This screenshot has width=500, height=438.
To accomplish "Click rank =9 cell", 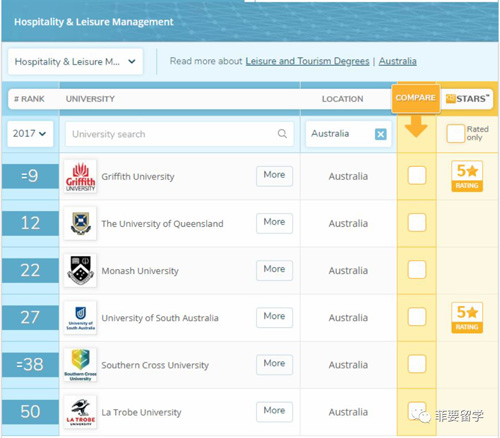I will pyautogui.click(x=30, y=176).
